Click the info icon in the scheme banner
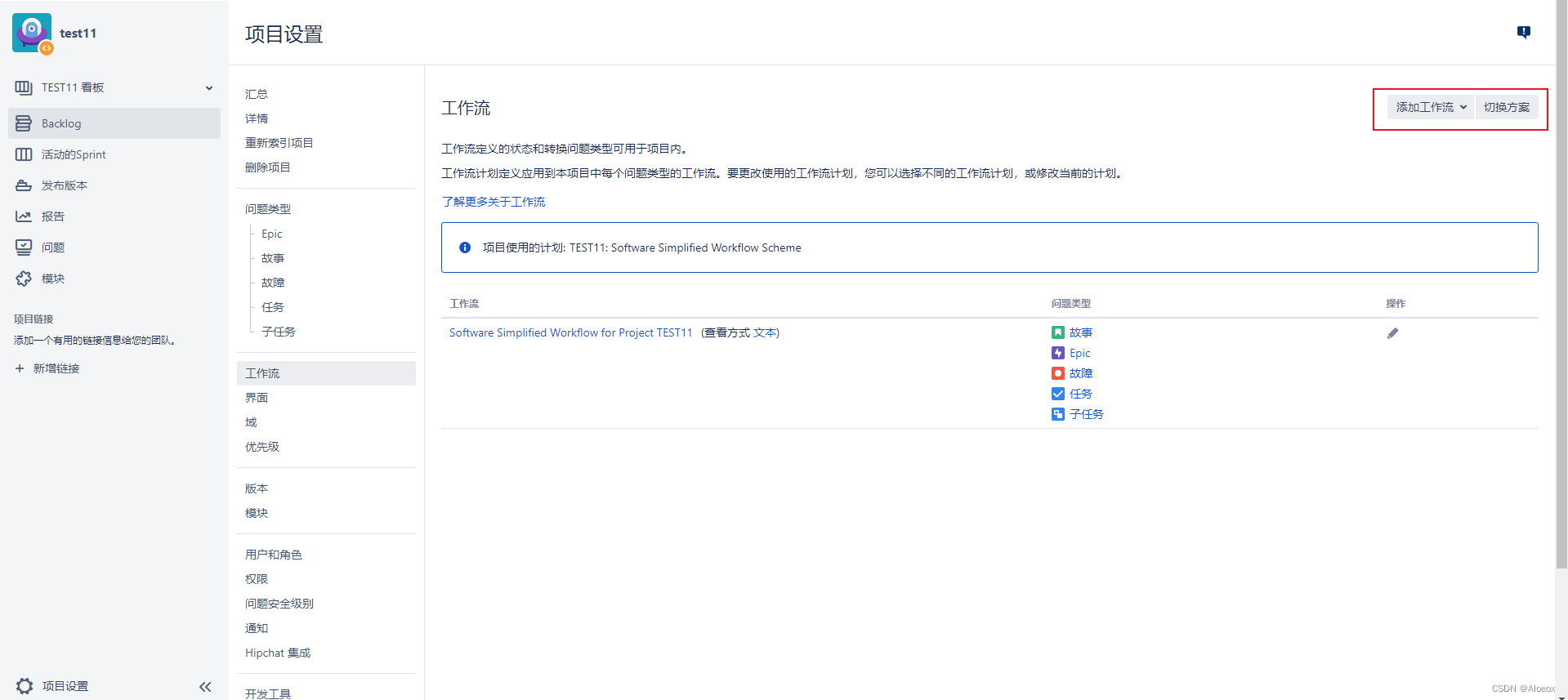The image size is (1568, 700). click(465, 247)
